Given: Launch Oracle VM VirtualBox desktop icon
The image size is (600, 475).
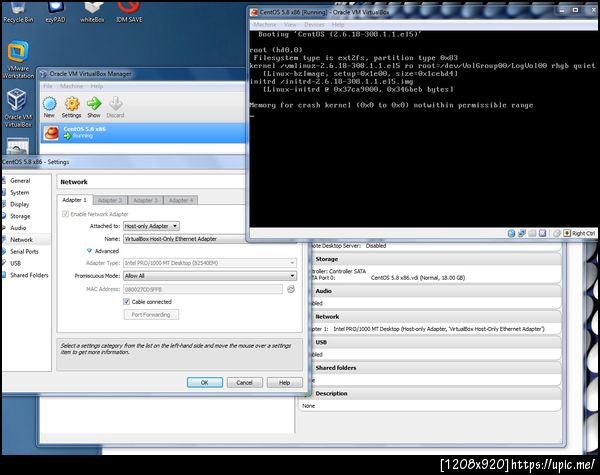Looking at the screenshot, I should point(18,108).
